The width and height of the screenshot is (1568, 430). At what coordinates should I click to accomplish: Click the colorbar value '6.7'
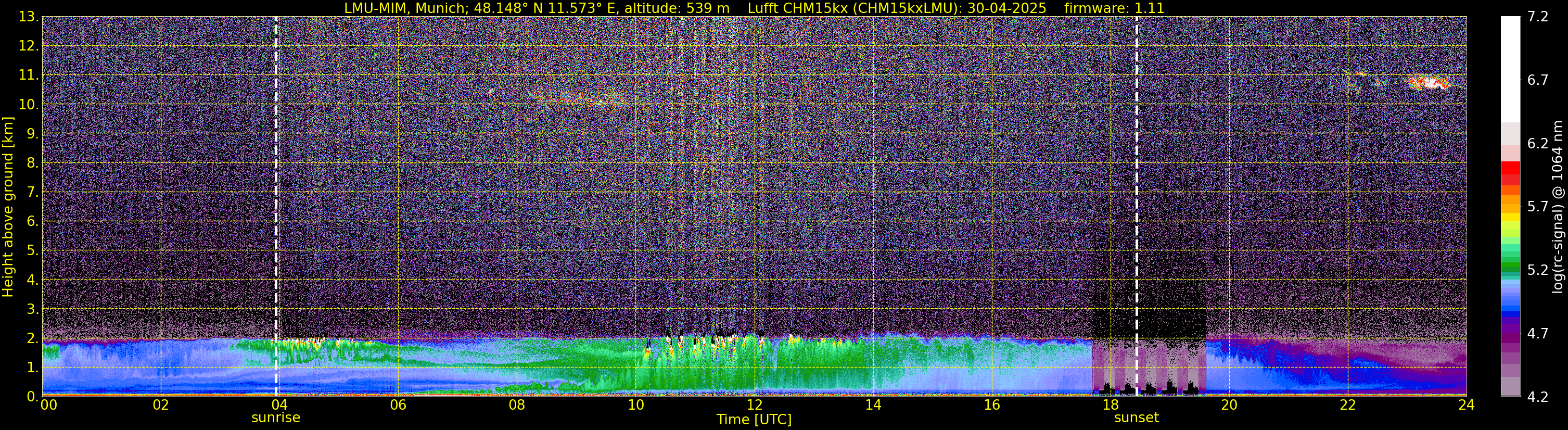tap(1538, 80)
